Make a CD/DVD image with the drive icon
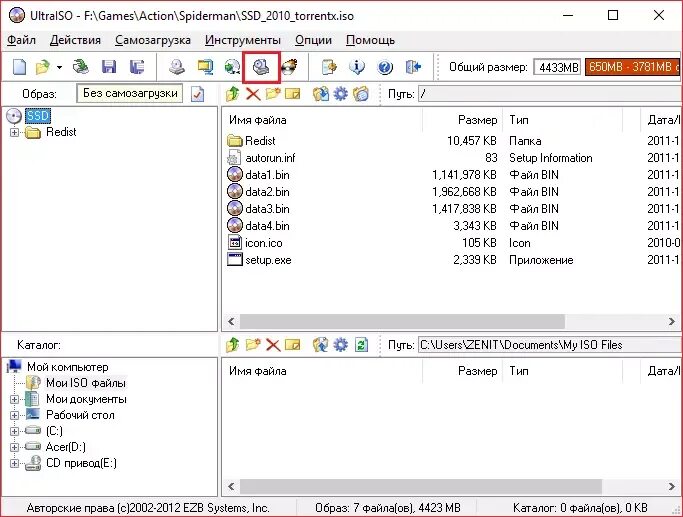This screenshot has height=517, width=683. tap(177, 67)
